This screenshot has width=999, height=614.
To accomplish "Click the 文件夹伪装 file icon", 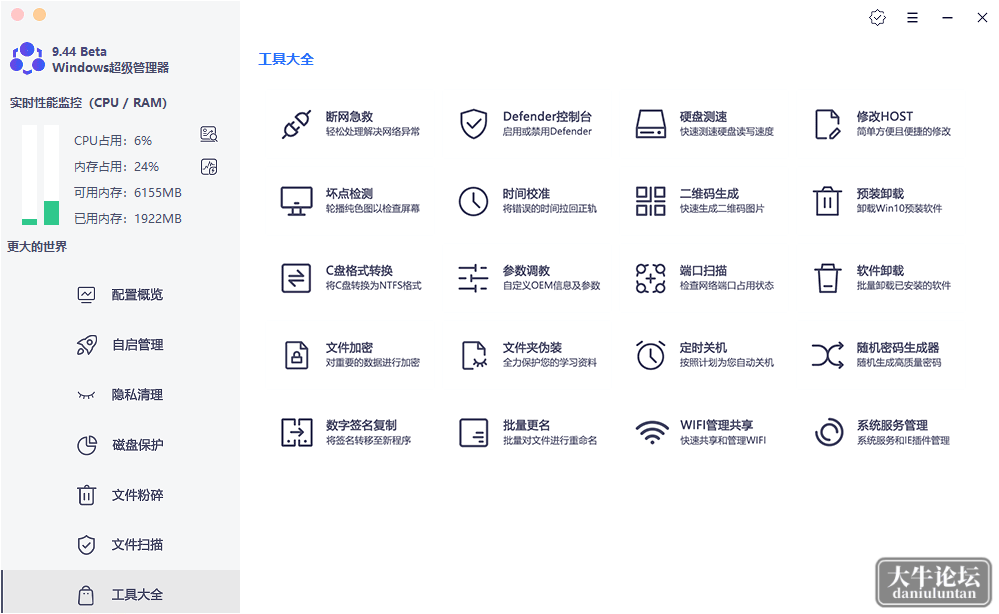I will coord(474,355).
